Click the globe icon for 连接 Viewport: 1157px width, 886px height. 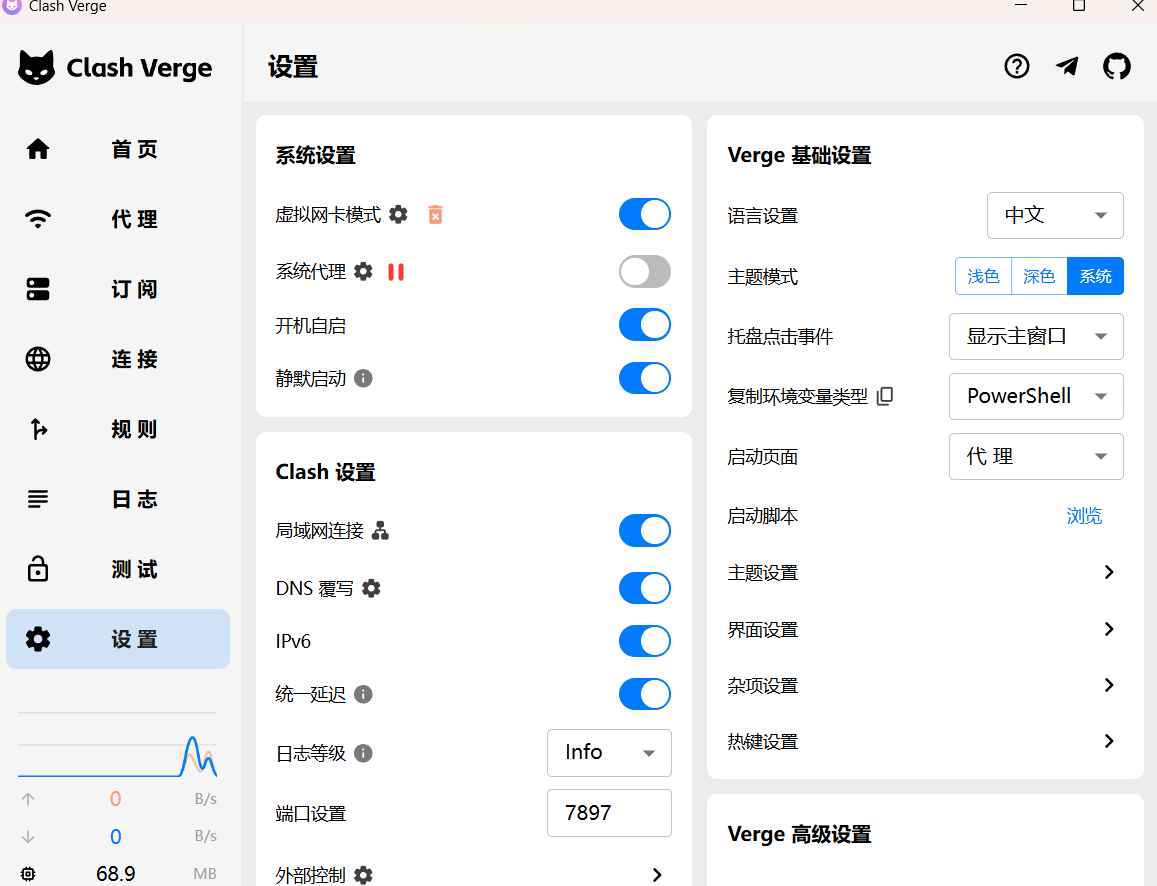coord(38,359)
